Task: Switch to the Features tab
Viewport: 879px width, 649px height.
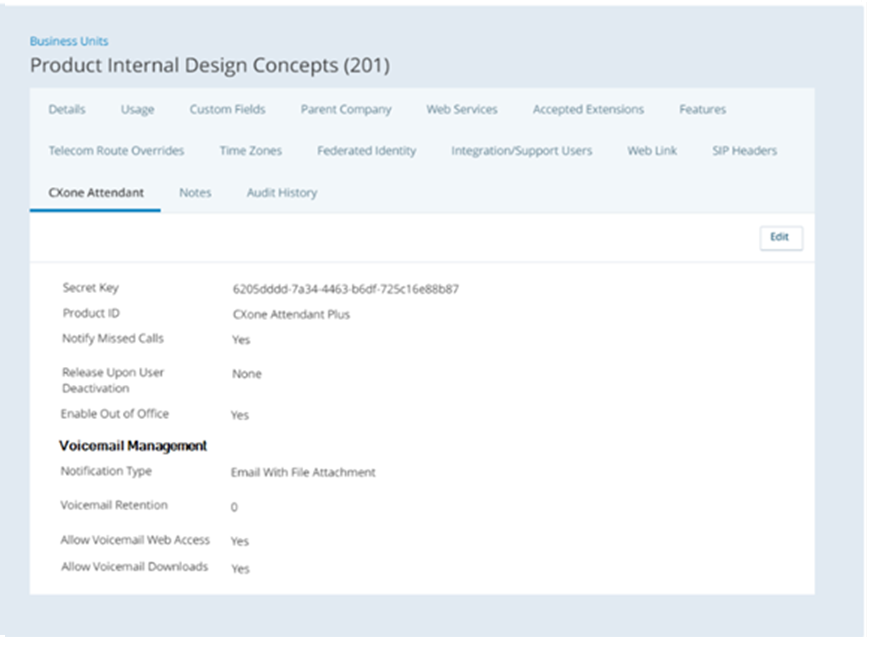Action: point(702,109)
